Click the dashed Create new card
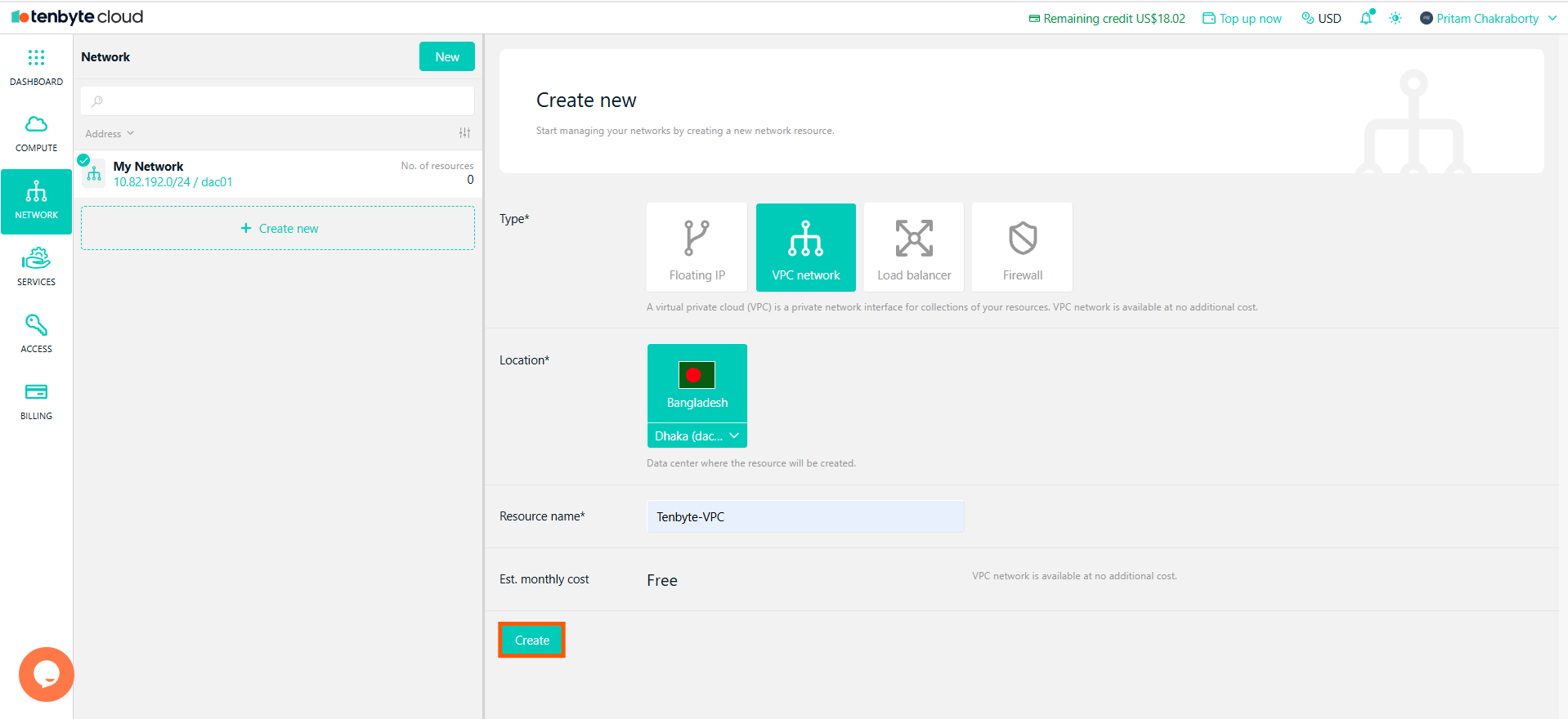 click(x=278, y=228)
